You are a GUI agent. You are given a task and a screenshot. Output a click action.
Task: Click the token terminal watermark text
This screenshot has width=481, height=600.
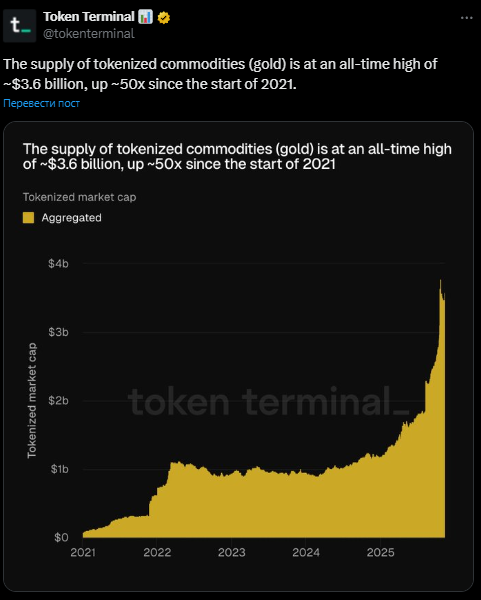click(269, 402)
